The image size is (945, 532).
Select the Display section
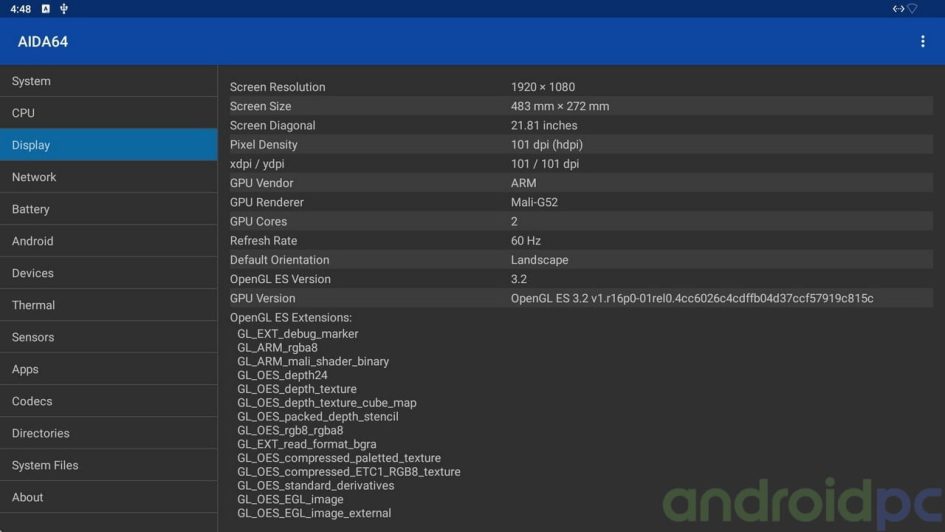point(108,145)
